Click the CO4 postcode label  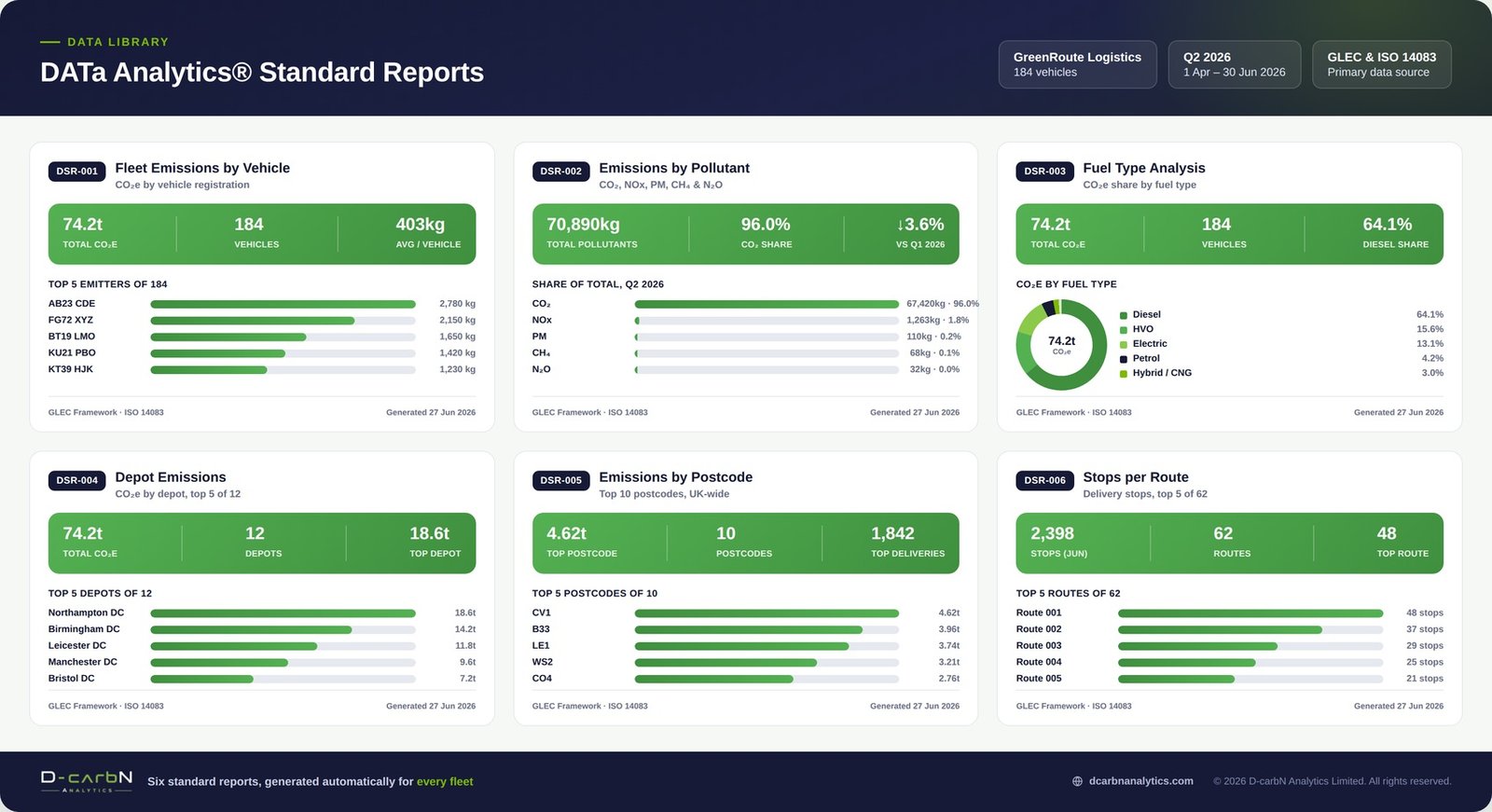(542, 679)
